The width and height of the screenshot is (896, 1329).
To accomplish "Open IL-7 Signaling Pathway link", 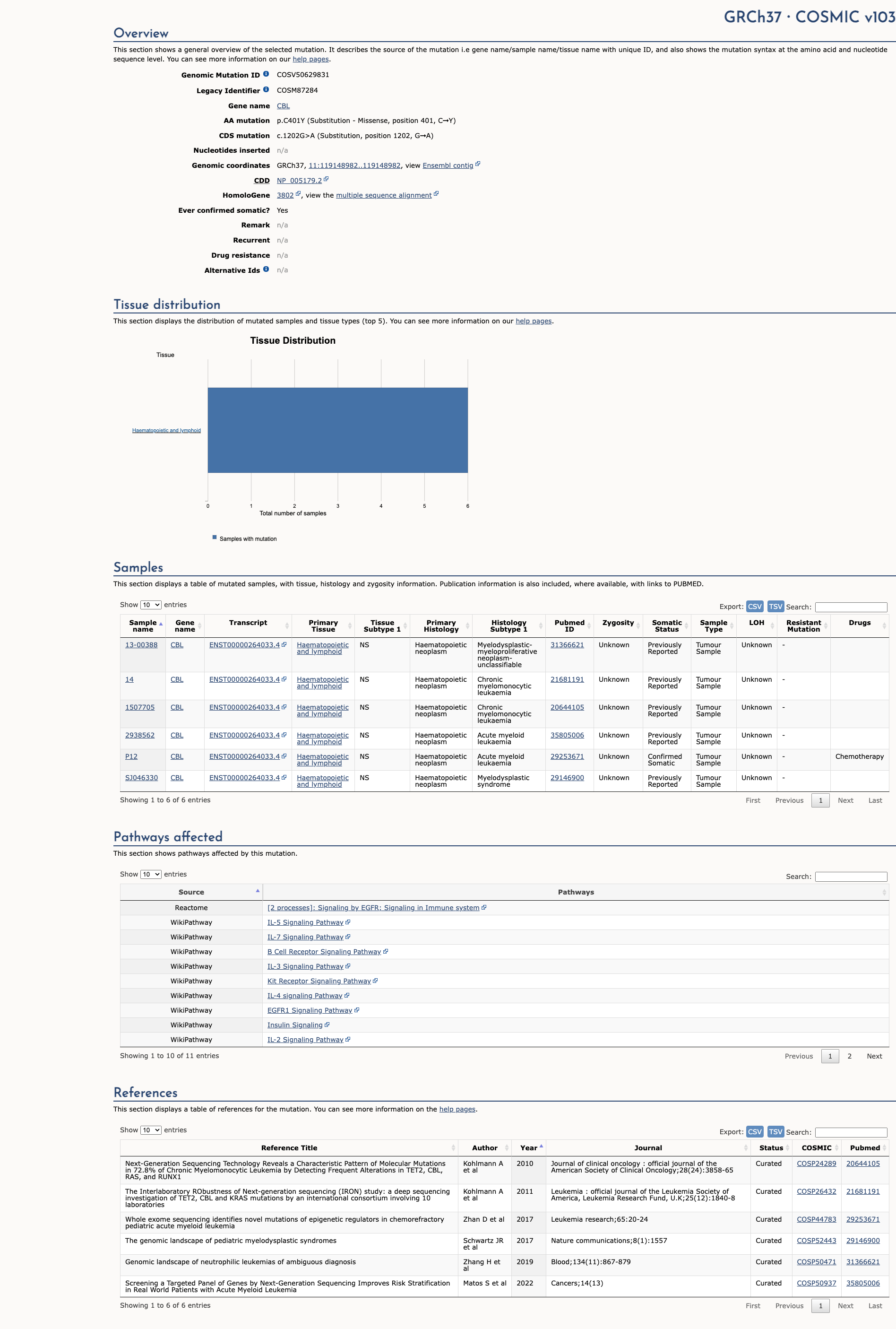I will click(x=305, y=937).
